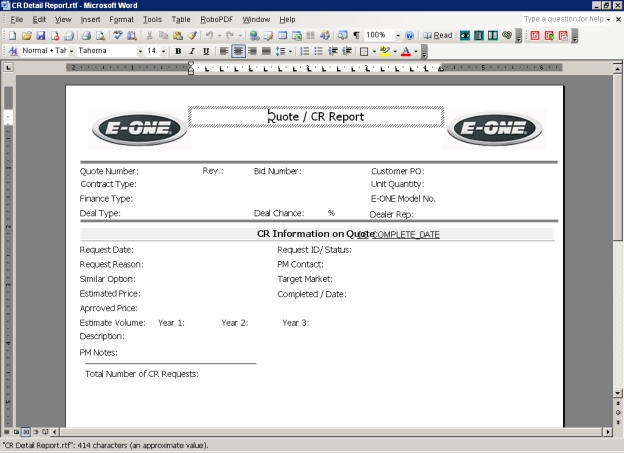The height and width of the screenshot is (453, 624).
Task: Apply the red font color
Action: 406,51
